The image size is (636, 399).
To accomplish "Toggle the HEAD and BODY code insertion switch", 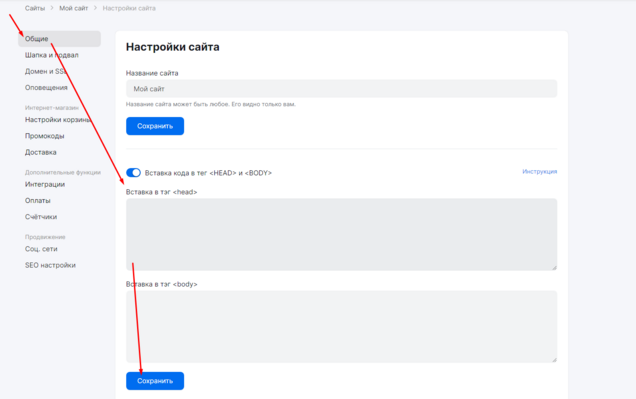I will 133,173.
